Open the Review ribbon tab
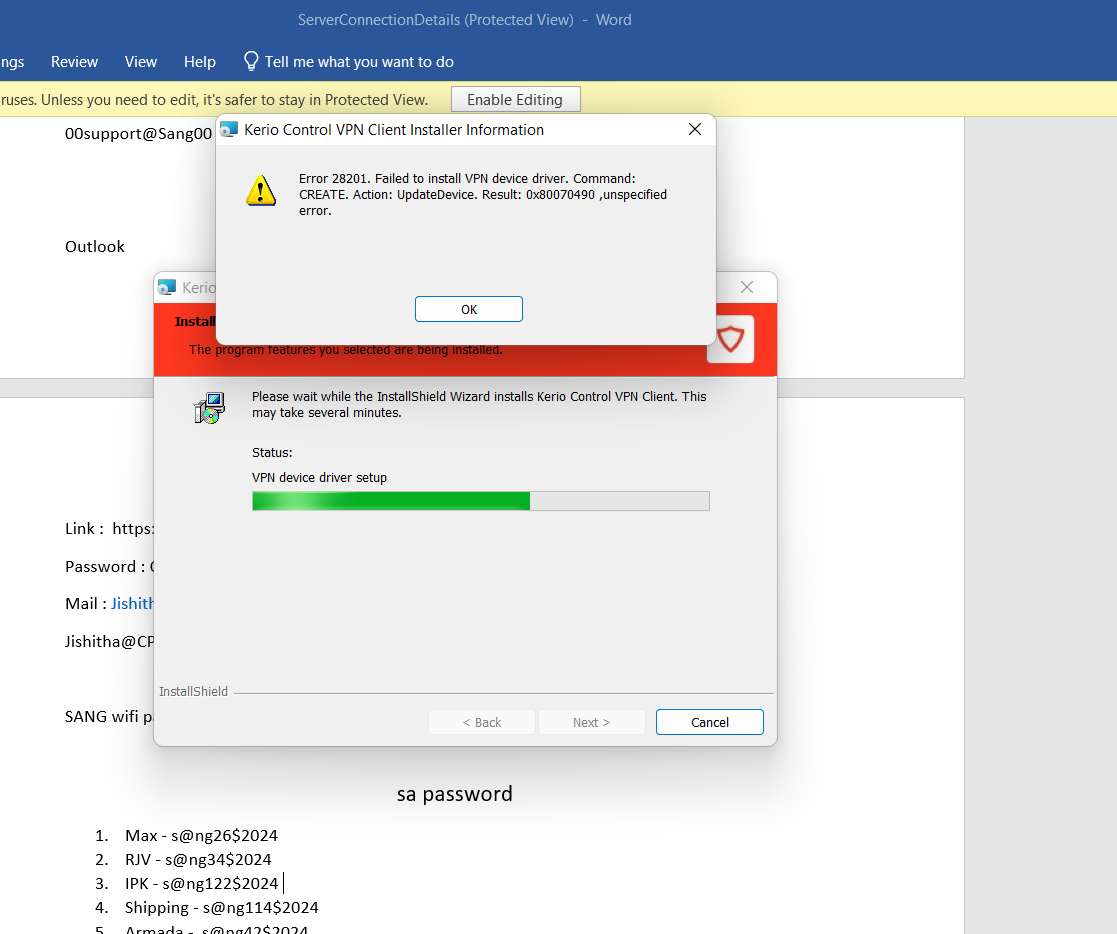 click(x=74, y=62)
